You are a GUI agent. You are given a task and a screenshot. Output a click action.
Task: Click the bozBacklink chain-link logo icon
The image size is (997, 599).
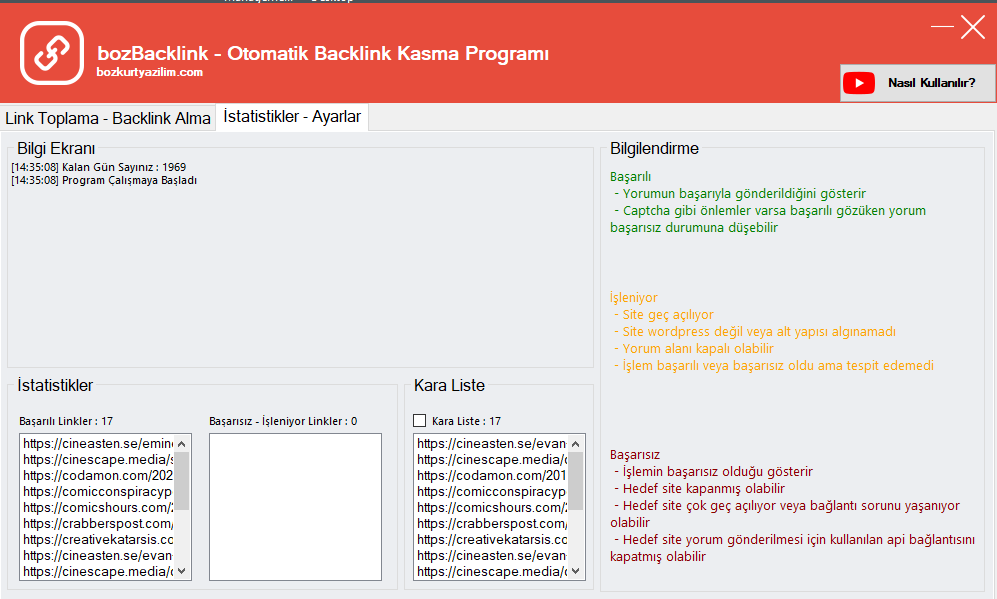(x=52, y=53)
